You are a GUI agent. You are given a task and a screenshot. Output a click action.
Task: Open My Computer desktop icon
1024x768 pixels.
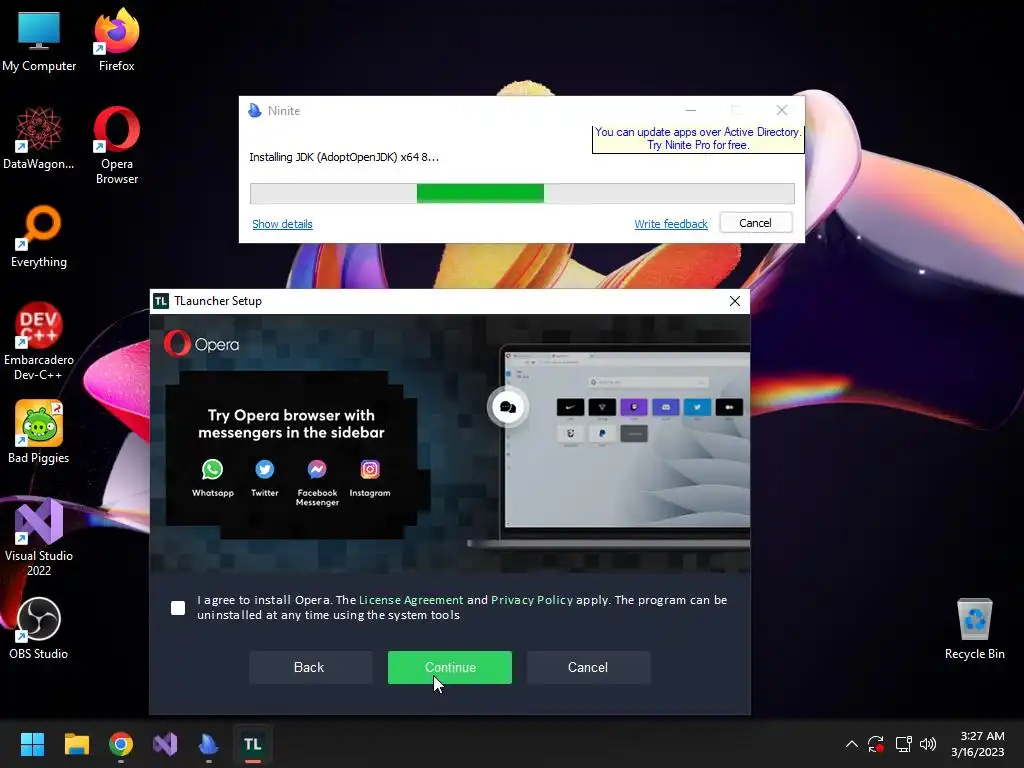coord(39,39)
